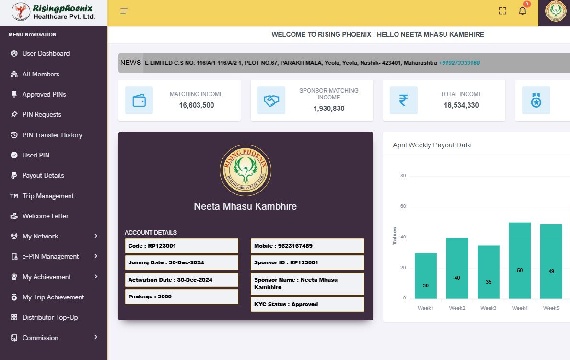Open Distributor Top-Up page
The width and height of the screenshot is (570, 360).
[x=50, y=317]
